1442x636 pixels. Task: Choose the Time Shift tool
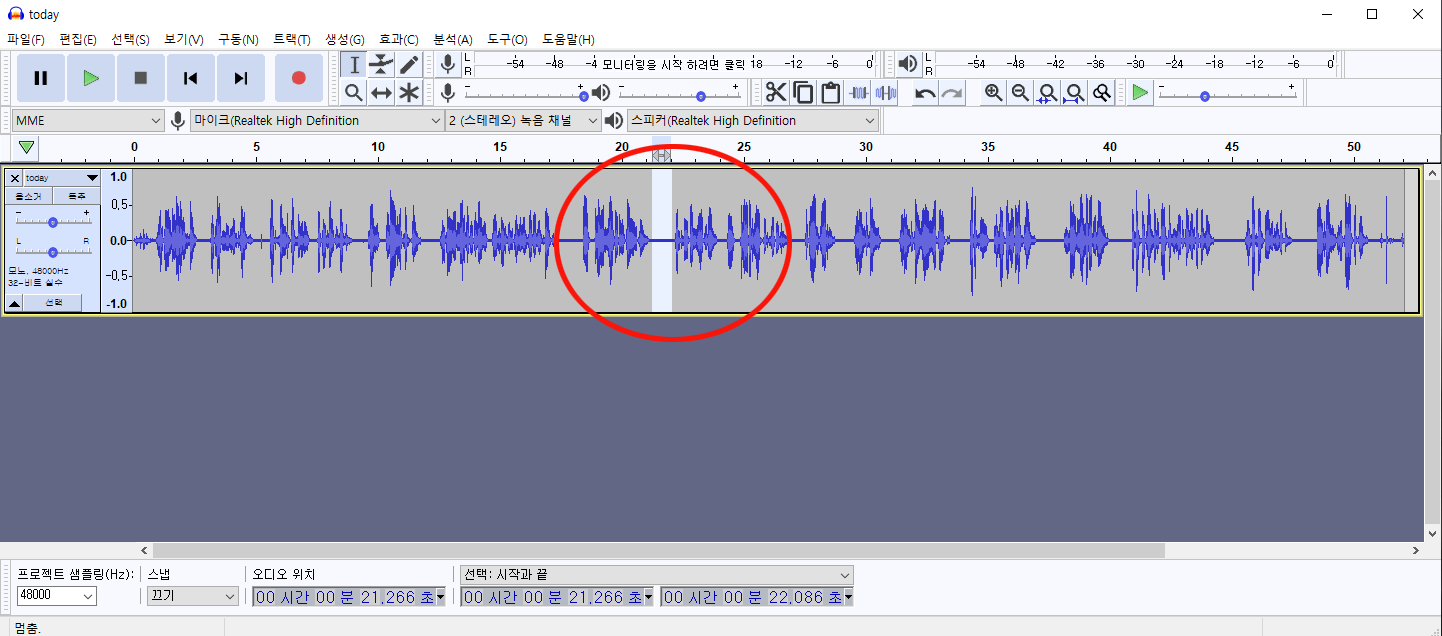point(381,93)
